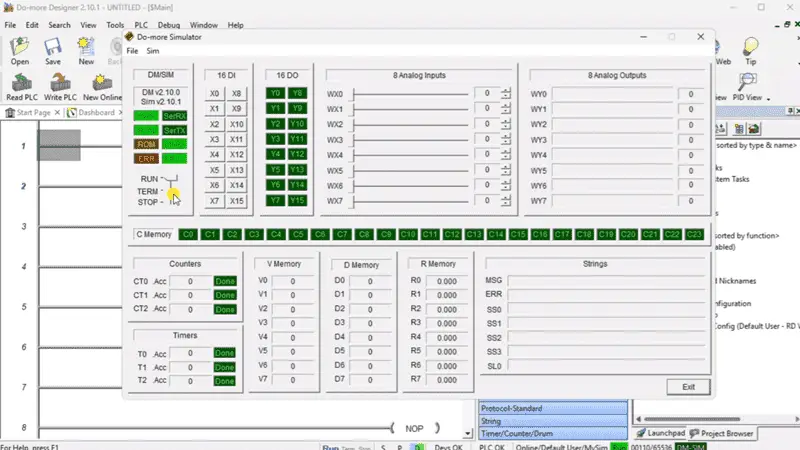Image resolution: width=800 pixels, height=450 pixels.
Task: Click digital output Y0 indicator
Action: (276, 93)
